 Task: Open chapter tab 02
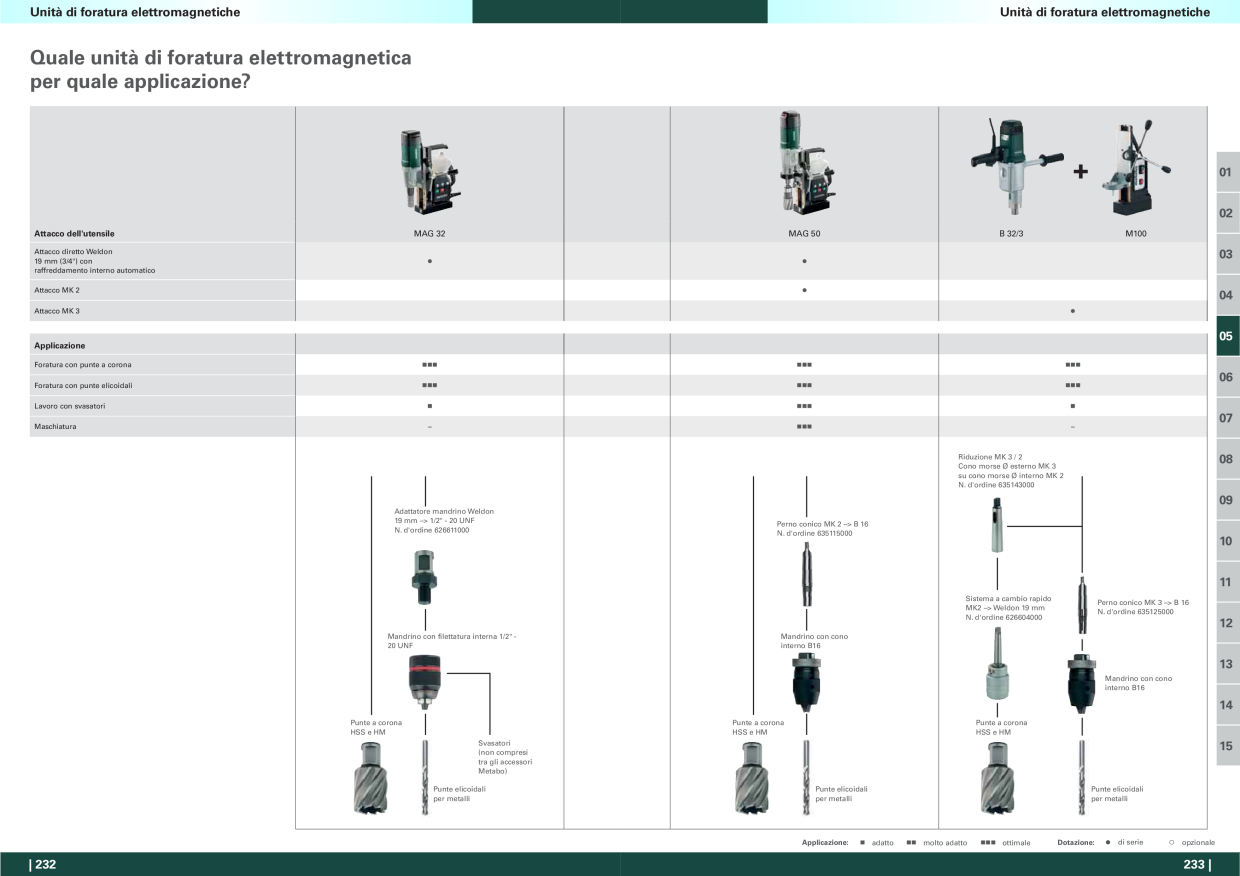[x=1227, y=213]
